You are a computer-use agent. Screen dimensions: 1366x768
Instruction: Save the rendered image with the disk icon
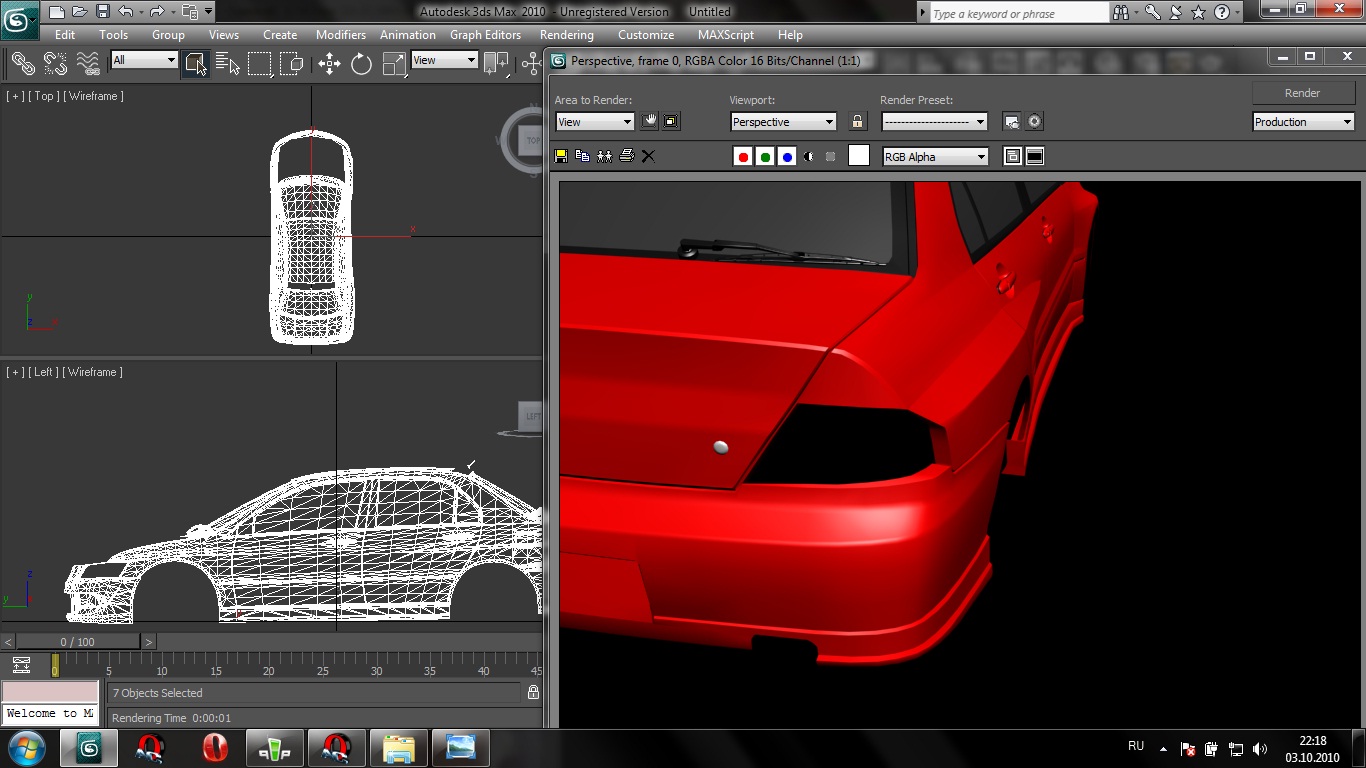pos(561,156)
